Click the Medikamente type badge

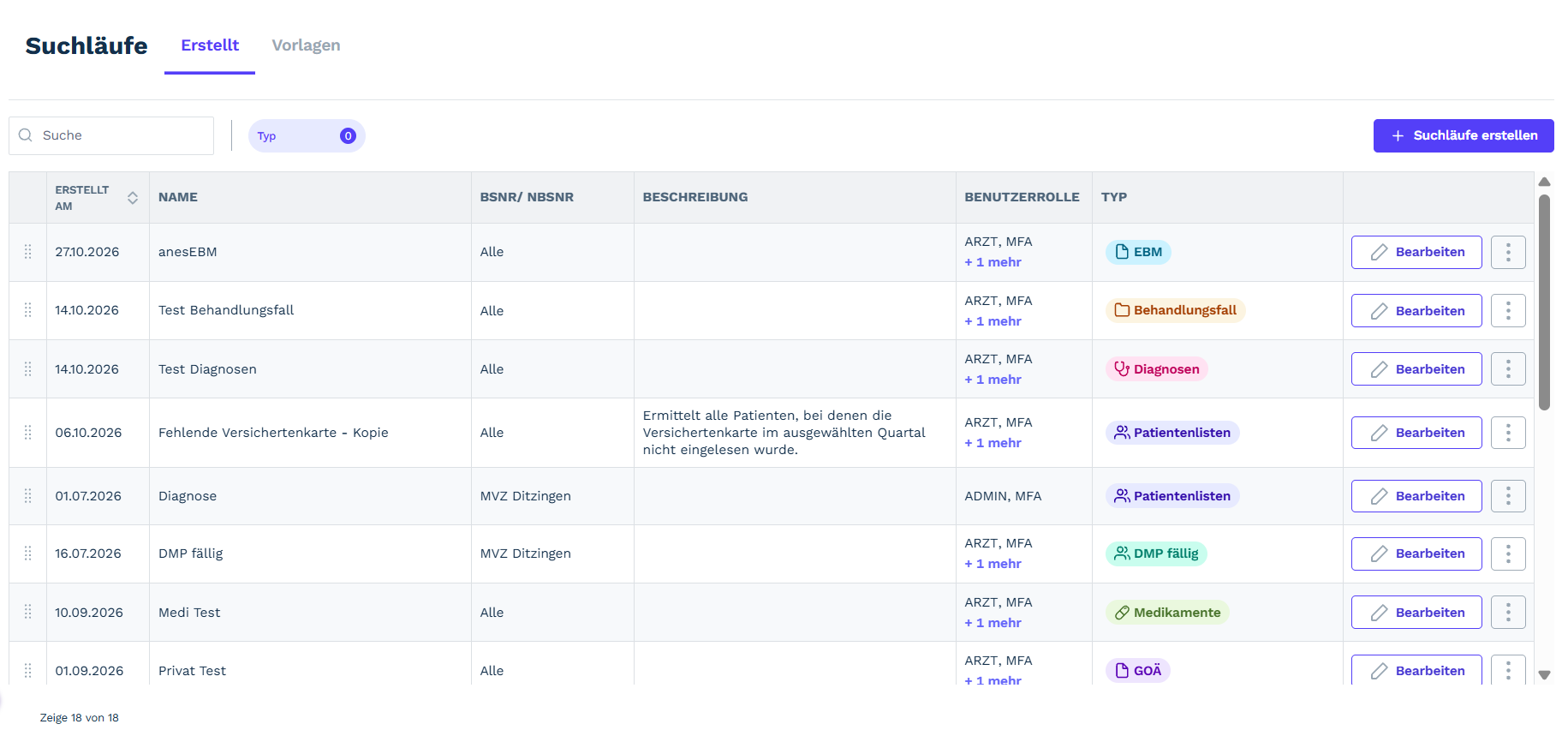1167,613
